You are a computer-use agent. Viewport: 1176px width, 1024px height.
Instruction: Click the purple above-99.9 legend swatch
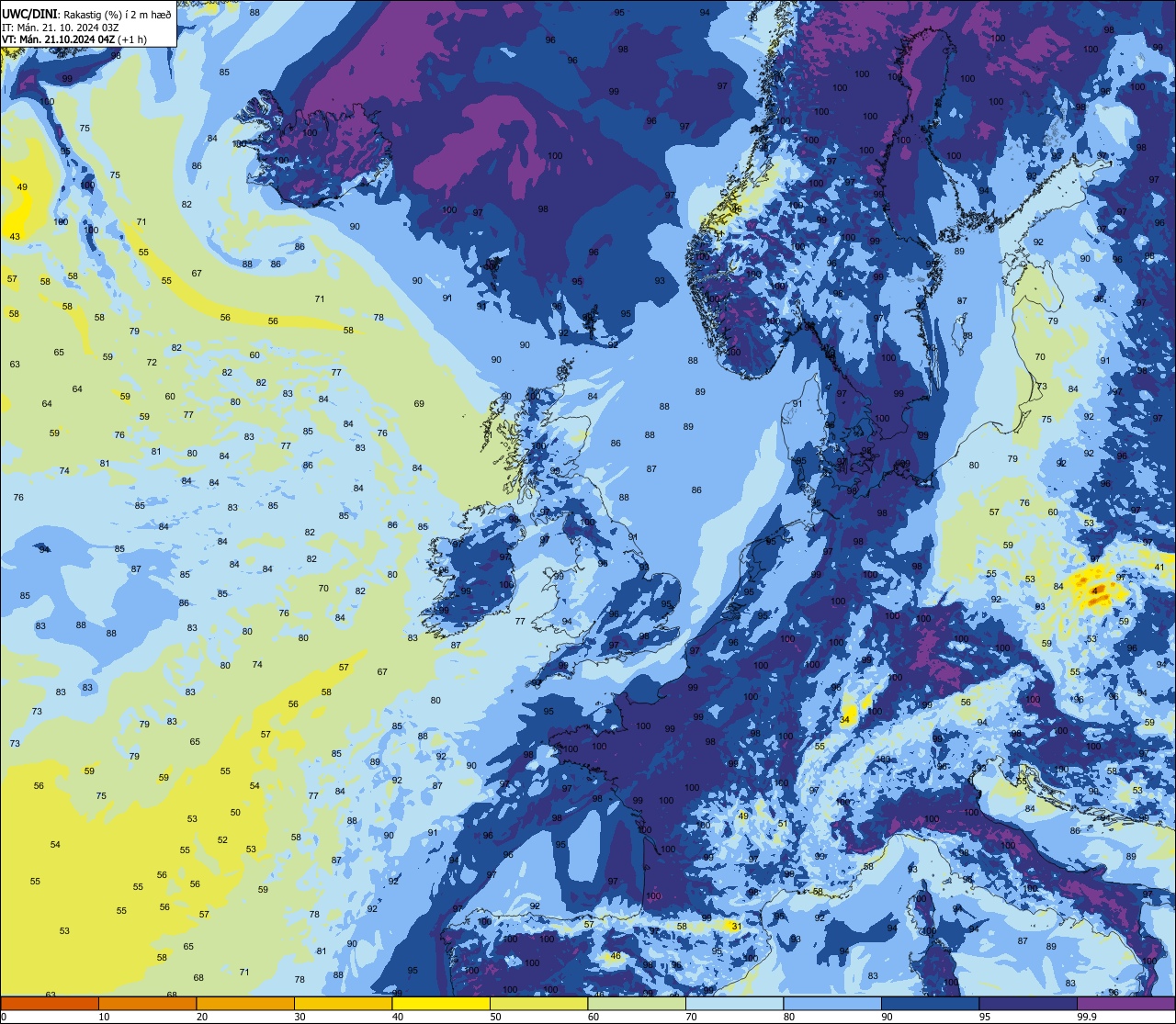[x=1125, y=1004]
